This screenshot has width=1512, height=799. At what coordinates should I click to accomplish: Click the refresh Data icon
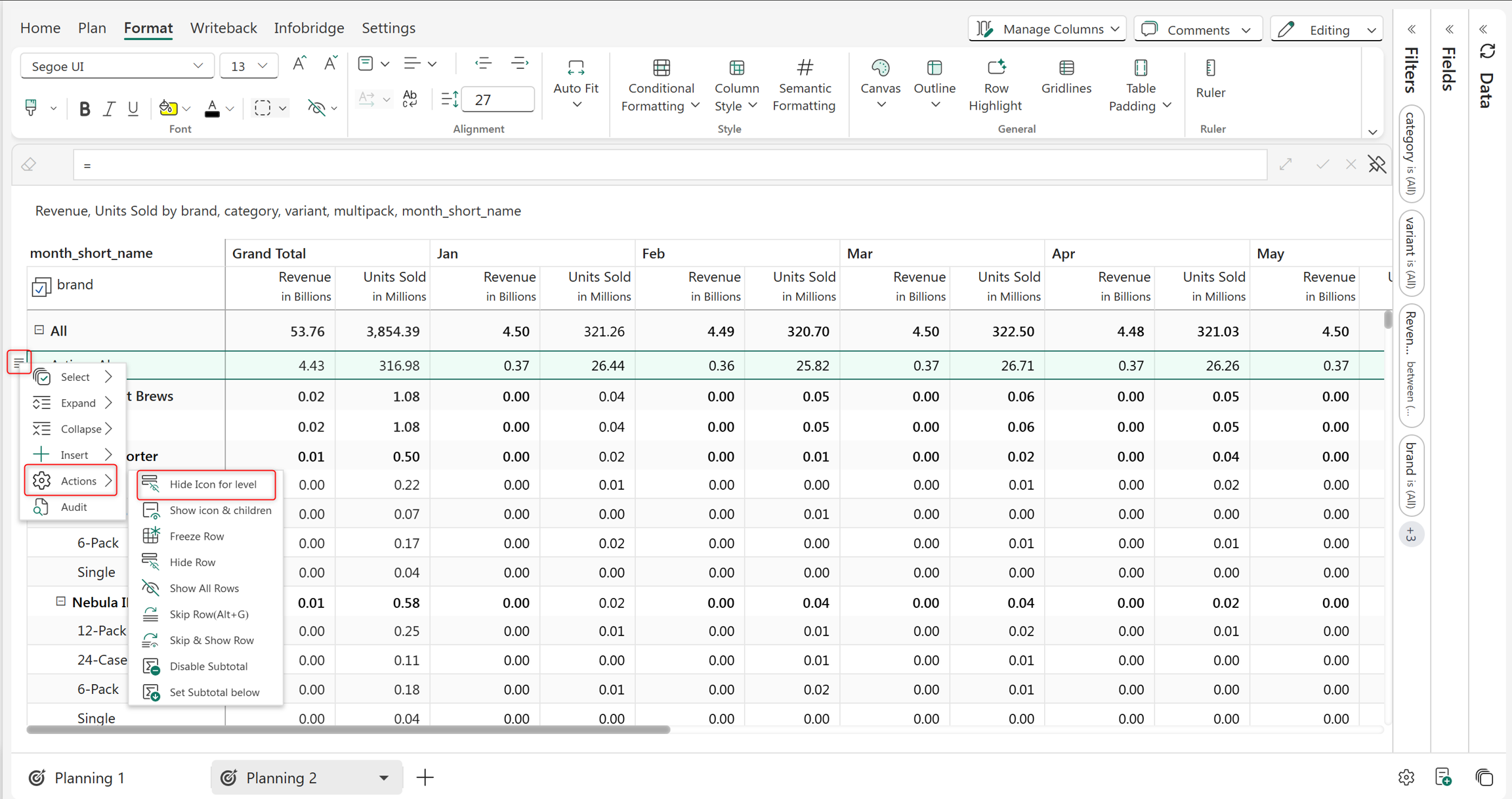(x=1487, y=51)
